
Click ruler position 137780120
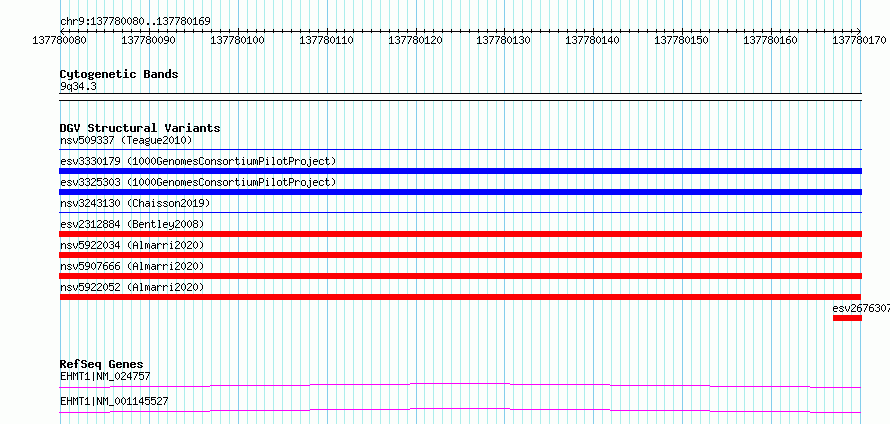click(415, 40)
